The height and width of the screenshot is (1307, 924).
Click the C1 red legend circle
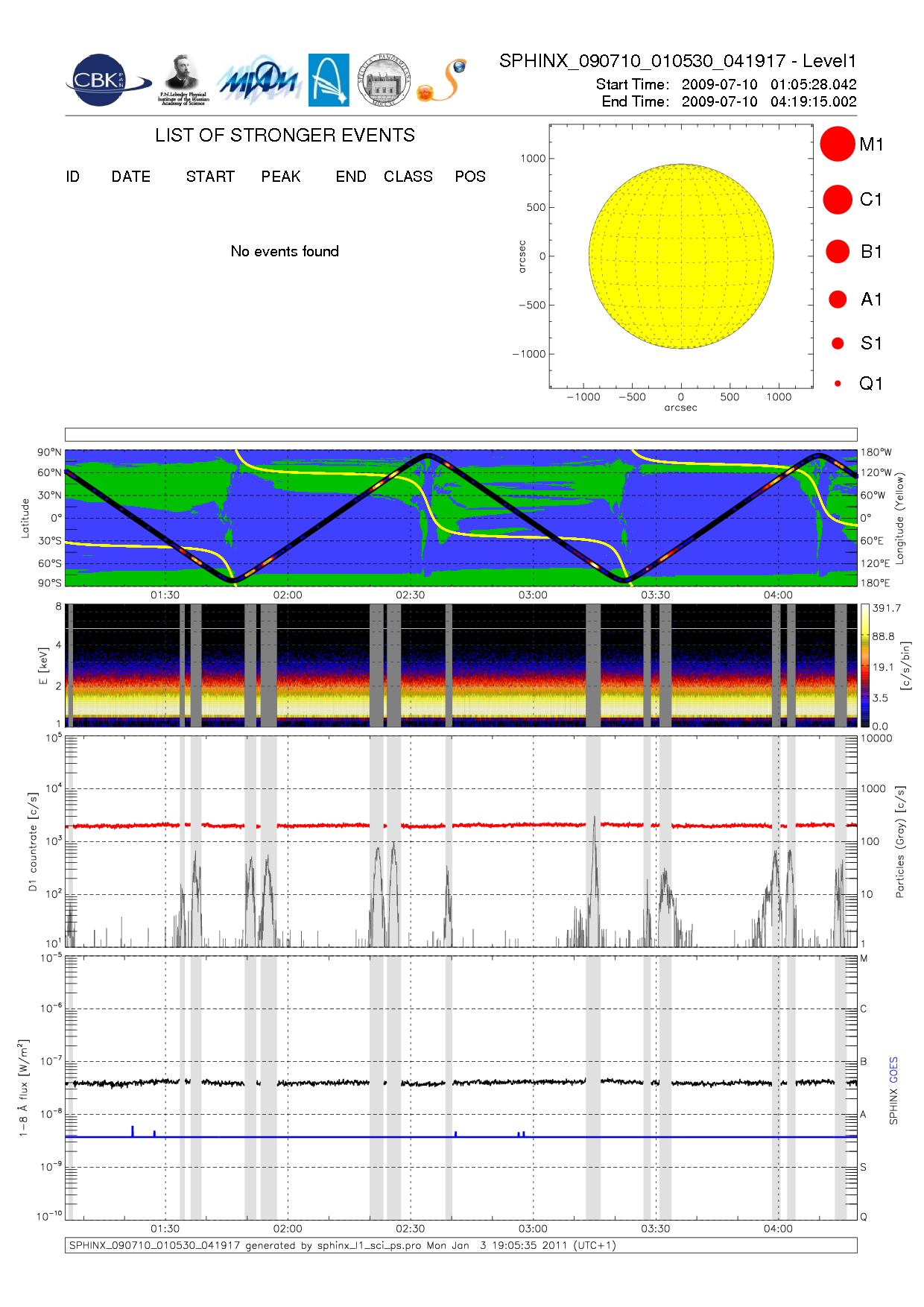coord(838,200)
